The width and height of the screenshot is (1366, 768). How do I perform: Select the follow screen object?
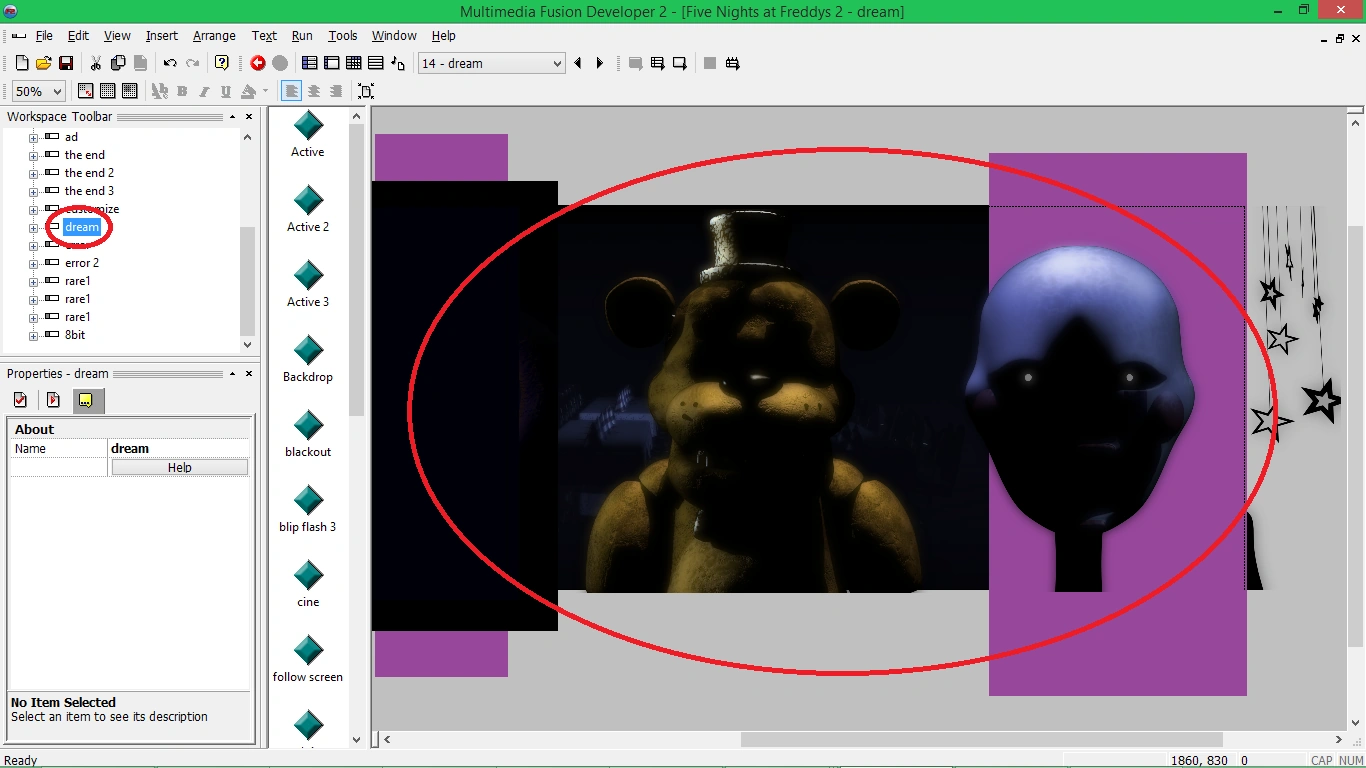click(x=308, y=660)
